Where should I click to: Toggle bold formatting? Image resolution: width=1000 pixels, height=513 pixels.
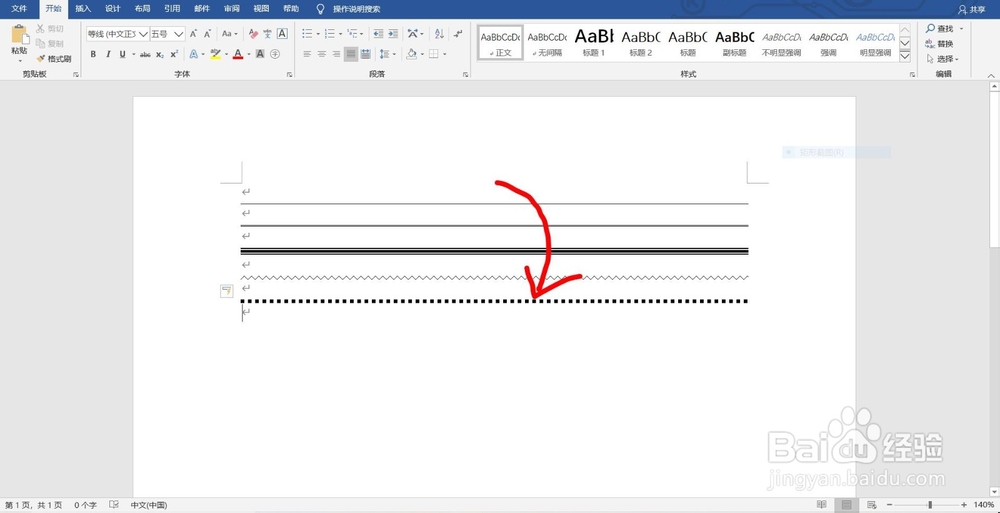tap(93, 54)
